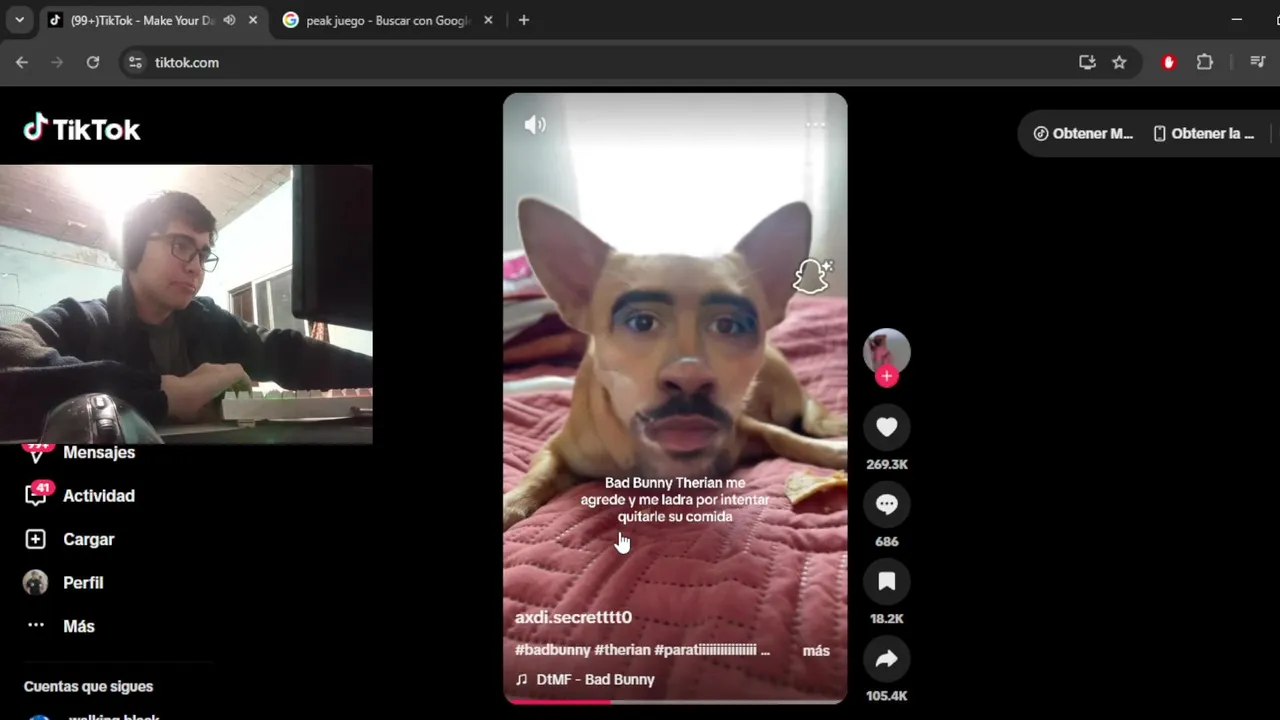This screenshot has width=1280, height=720.
Task: Open axdi.secretttt0 username link
Action: click(x=573, y=617)
